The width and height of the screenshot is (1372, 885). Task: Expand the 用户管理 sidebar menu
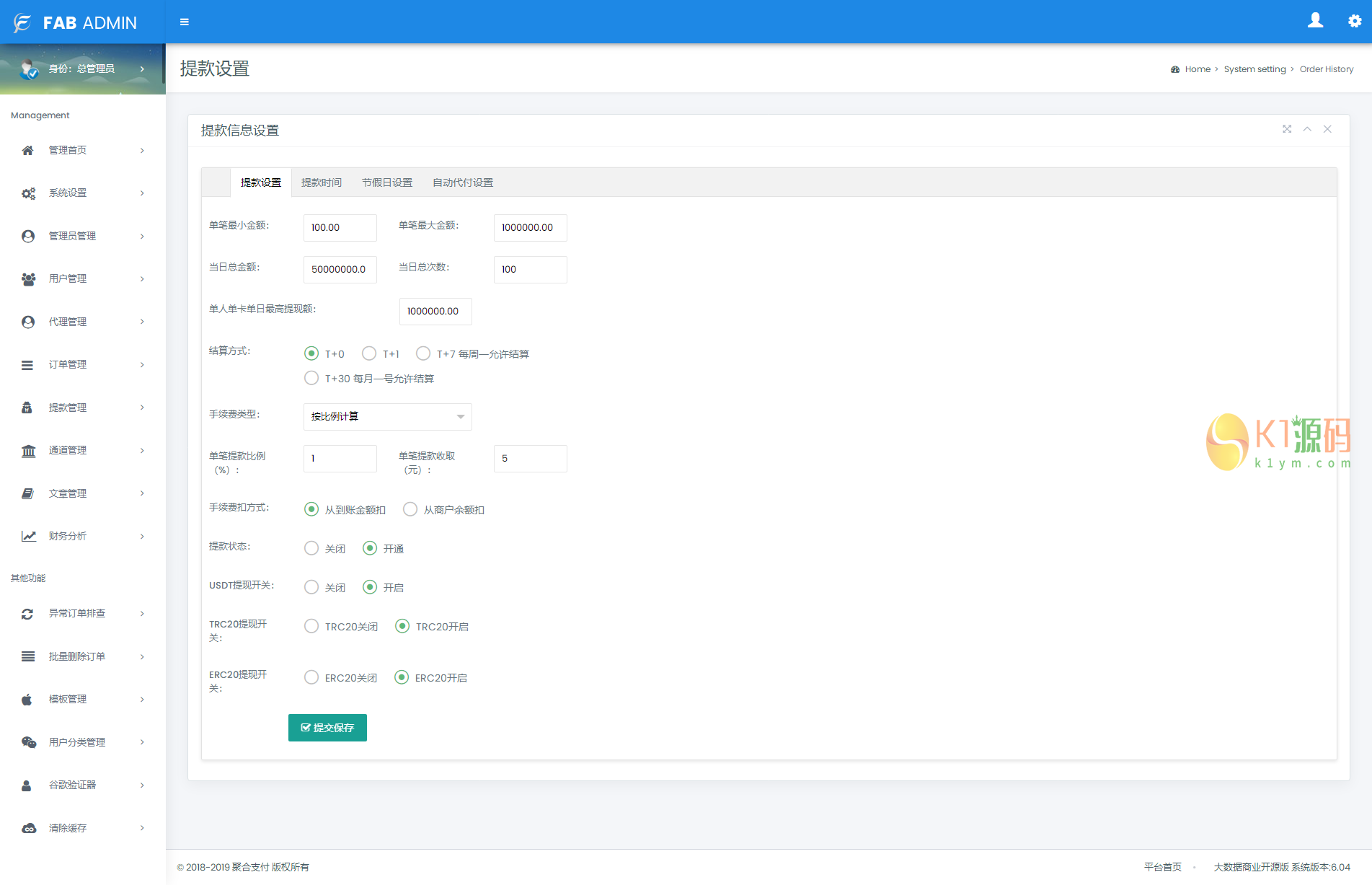[x=83, y=279]
